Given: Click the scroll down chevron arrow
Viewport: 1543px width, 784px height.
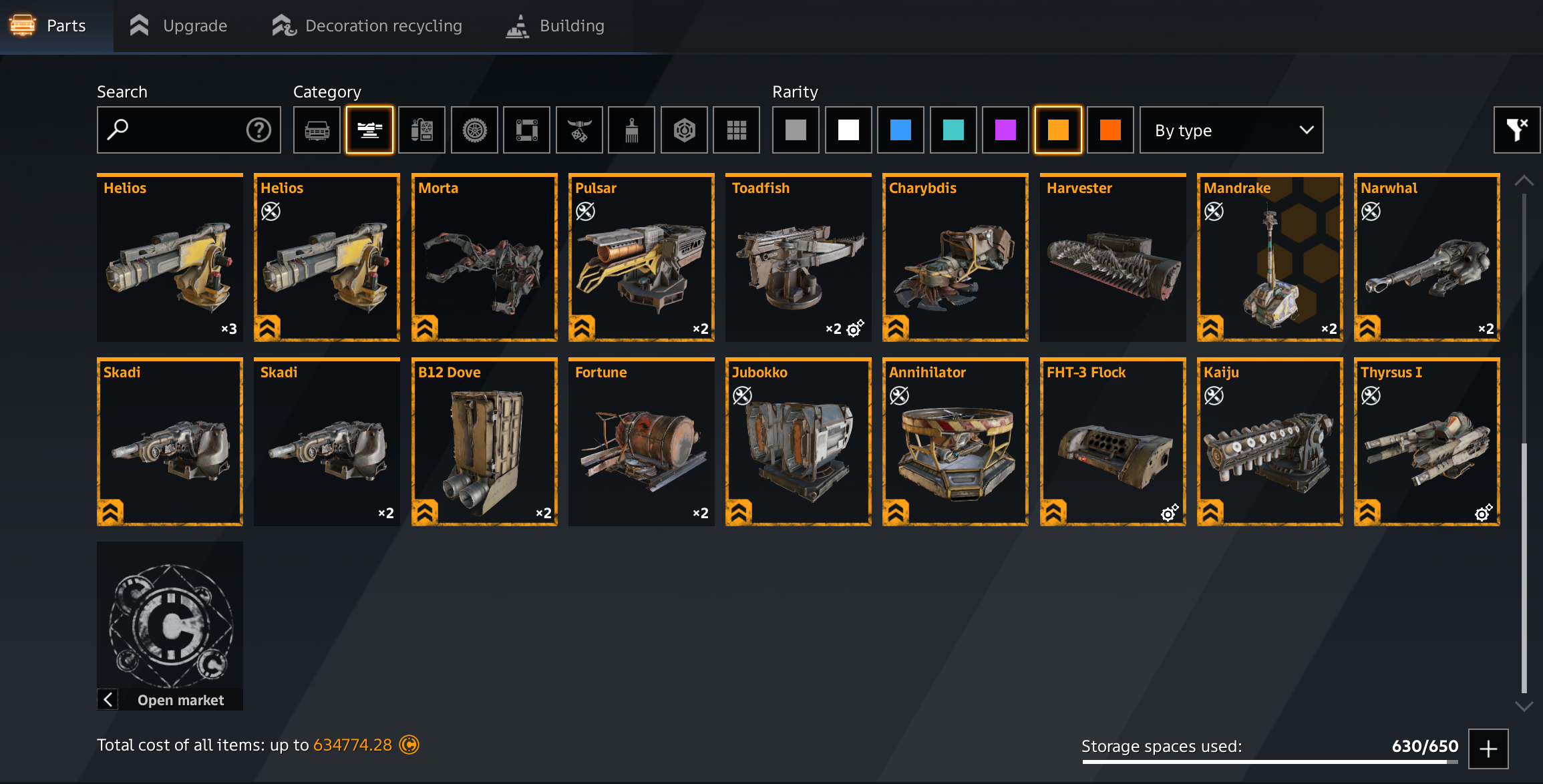Looking at the screenshot, I should click(1524, 706).
